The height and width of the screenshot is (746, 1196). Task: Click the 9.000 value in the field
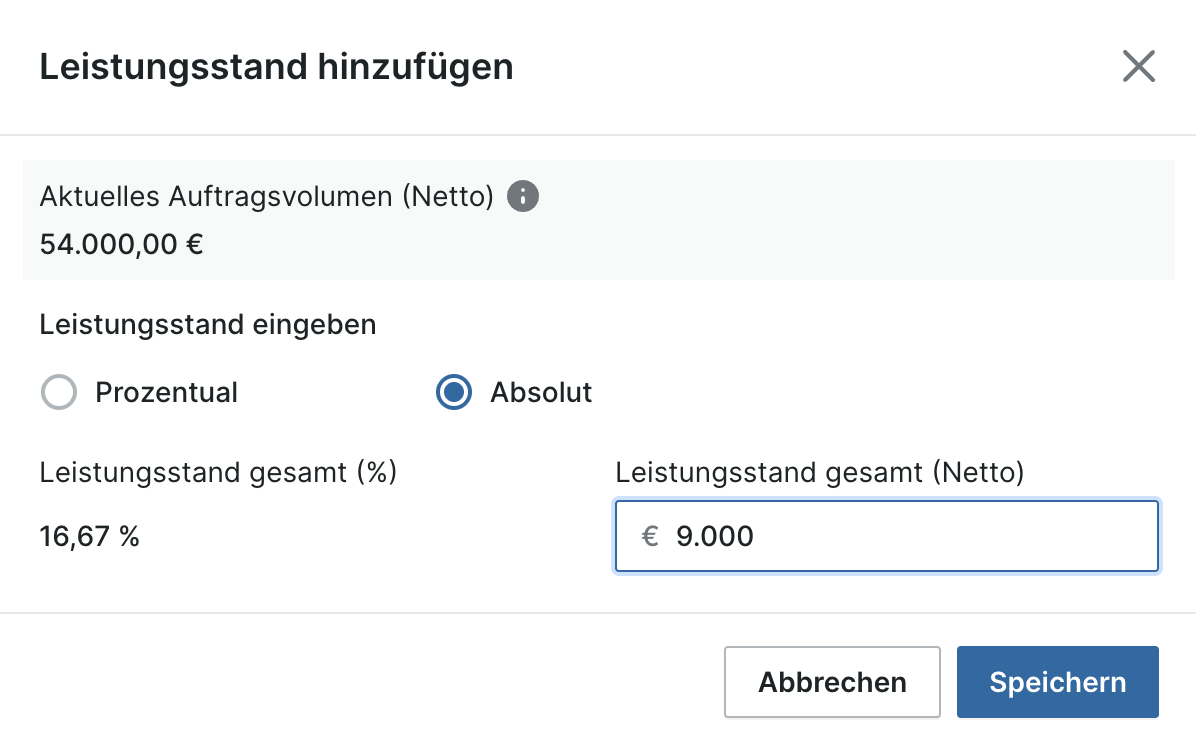[x=715, y=537]
